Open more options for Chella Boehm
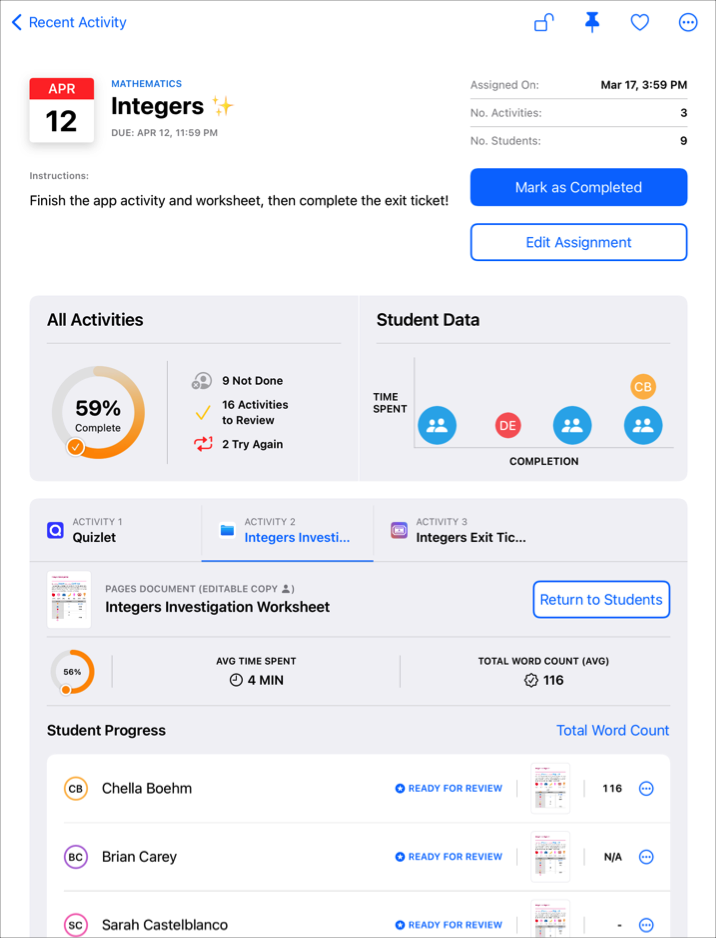Image resolution: width=716 pixels, height=938 pixels. pyautogui.click(x=646, y=788)
